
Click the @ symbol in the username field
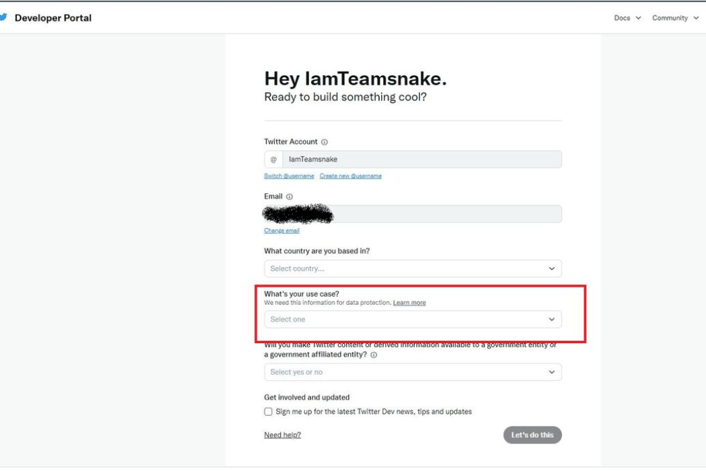(x=273, y=159)
